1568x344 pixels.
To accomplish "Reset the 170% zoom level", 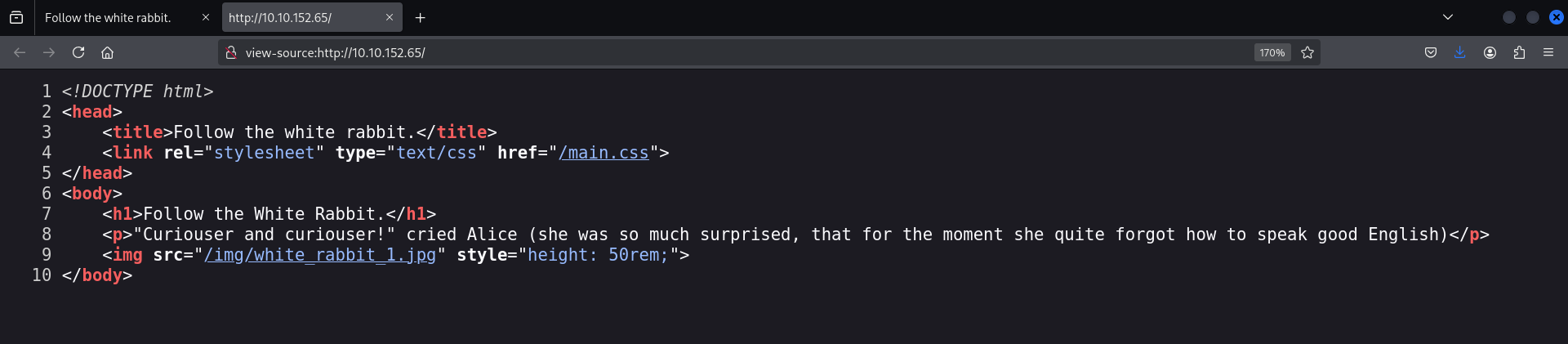I will (x=1272, y=52).
